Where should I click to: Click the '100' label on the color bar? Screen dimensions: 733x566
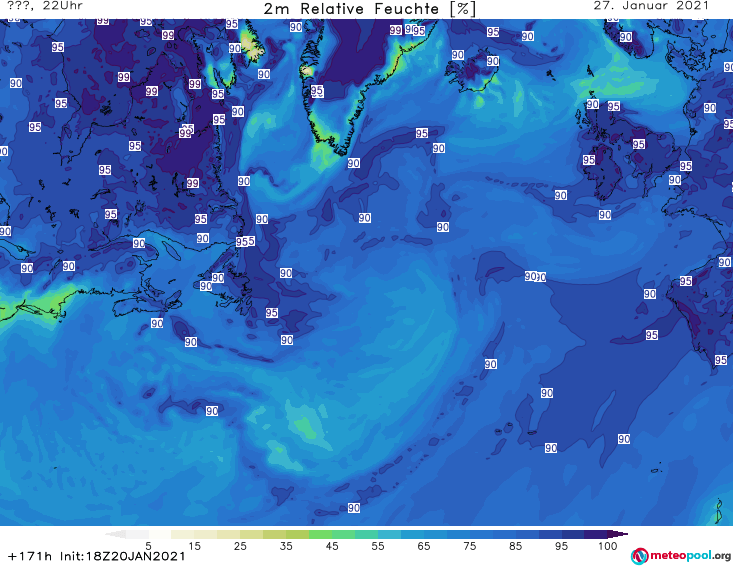tap(608, 546)
